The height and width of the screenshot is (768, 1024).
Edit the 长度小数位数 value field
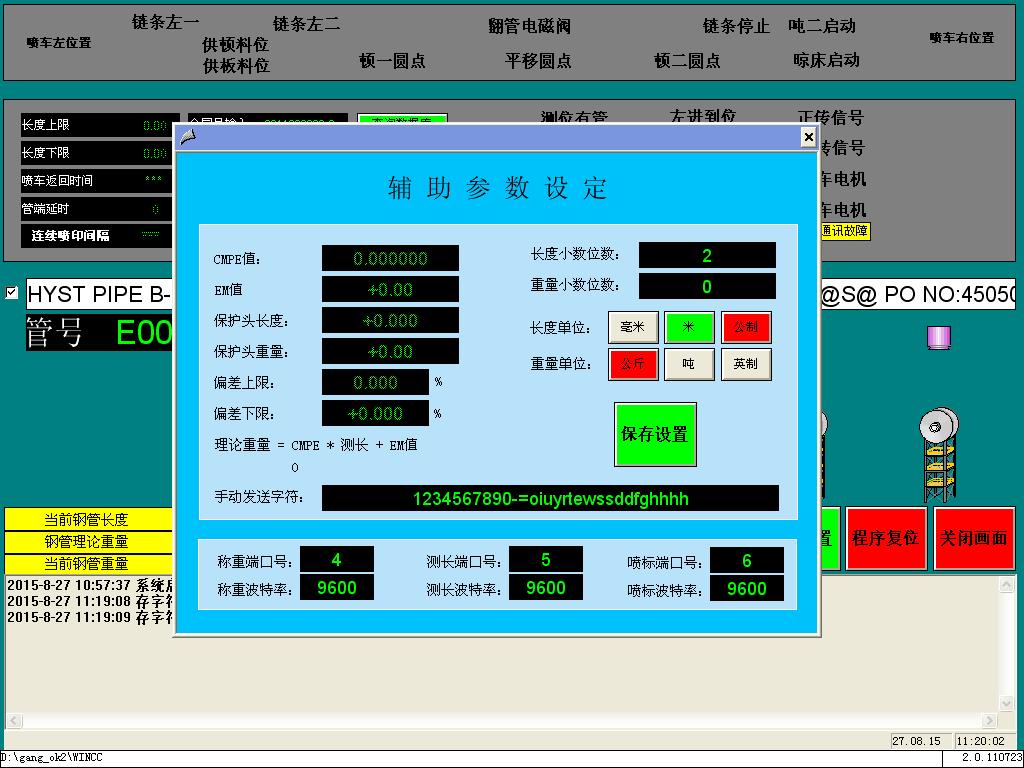[707, 255]
